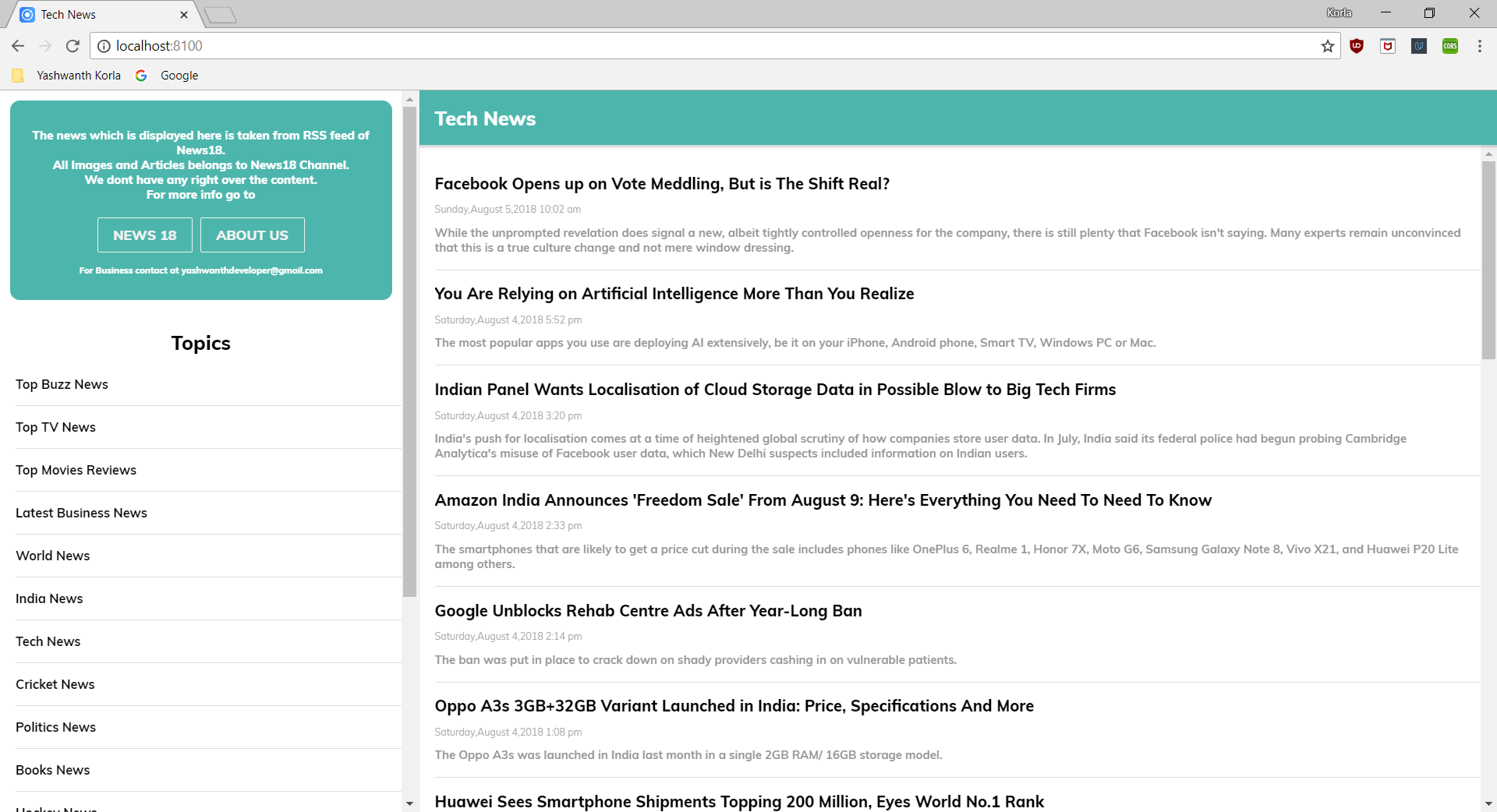Open the Relying on Artificial Intelligence article
The image size is (1497, 812).
[x=674, y=294]
